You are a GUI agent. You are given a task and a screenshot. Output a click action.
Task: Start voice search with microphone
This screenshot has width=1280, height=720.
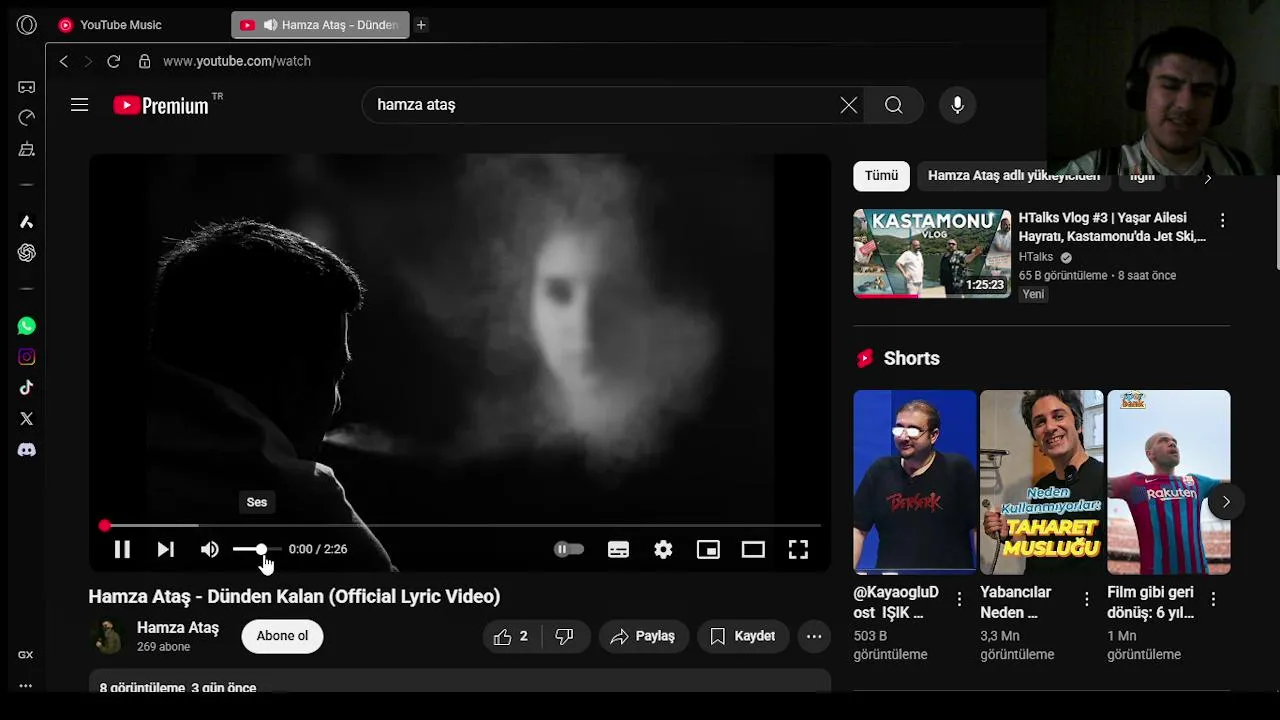tap(957, 105)
